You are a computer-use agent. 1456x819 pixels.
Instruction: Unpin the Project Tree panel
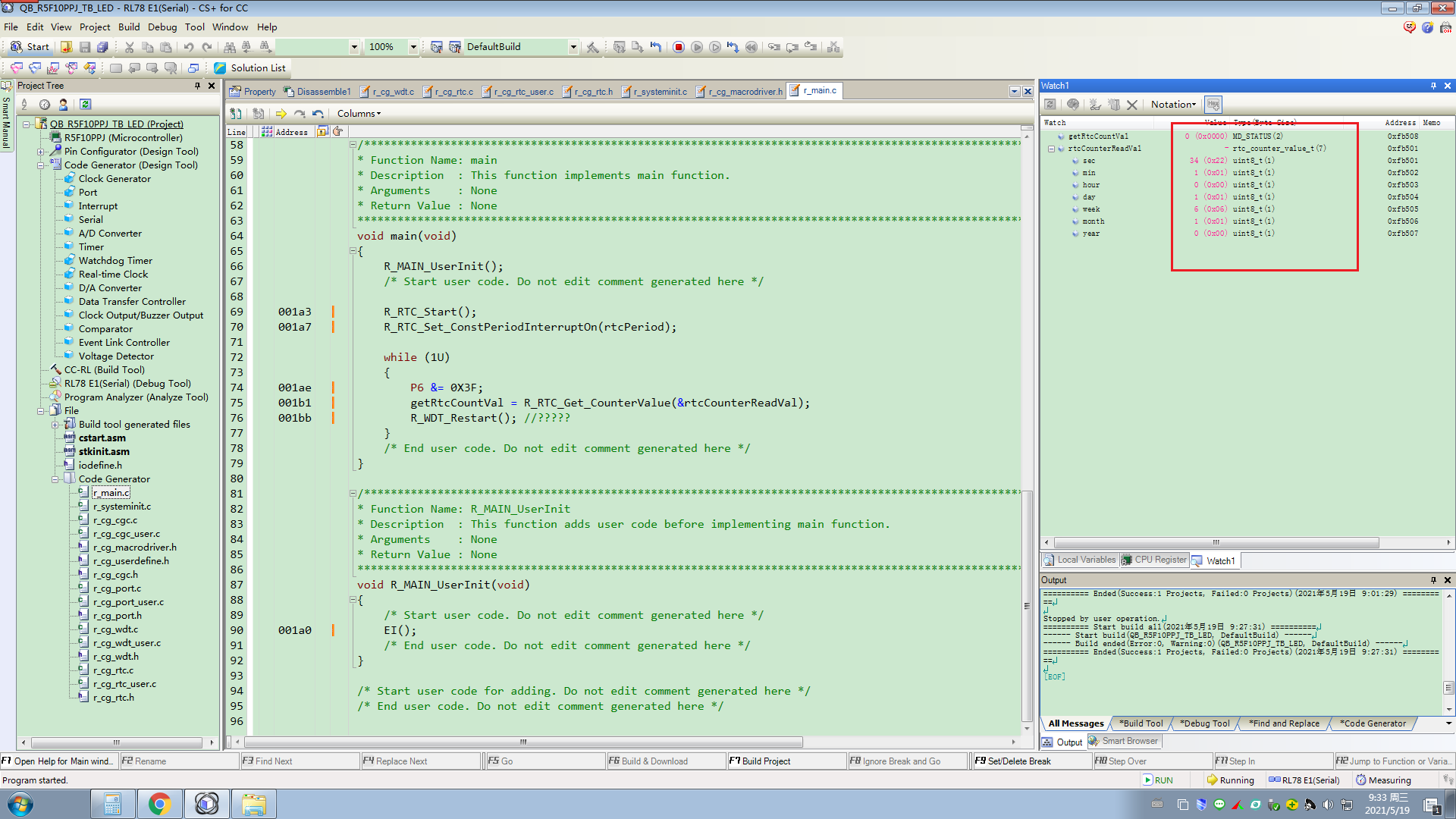point(197,85)
